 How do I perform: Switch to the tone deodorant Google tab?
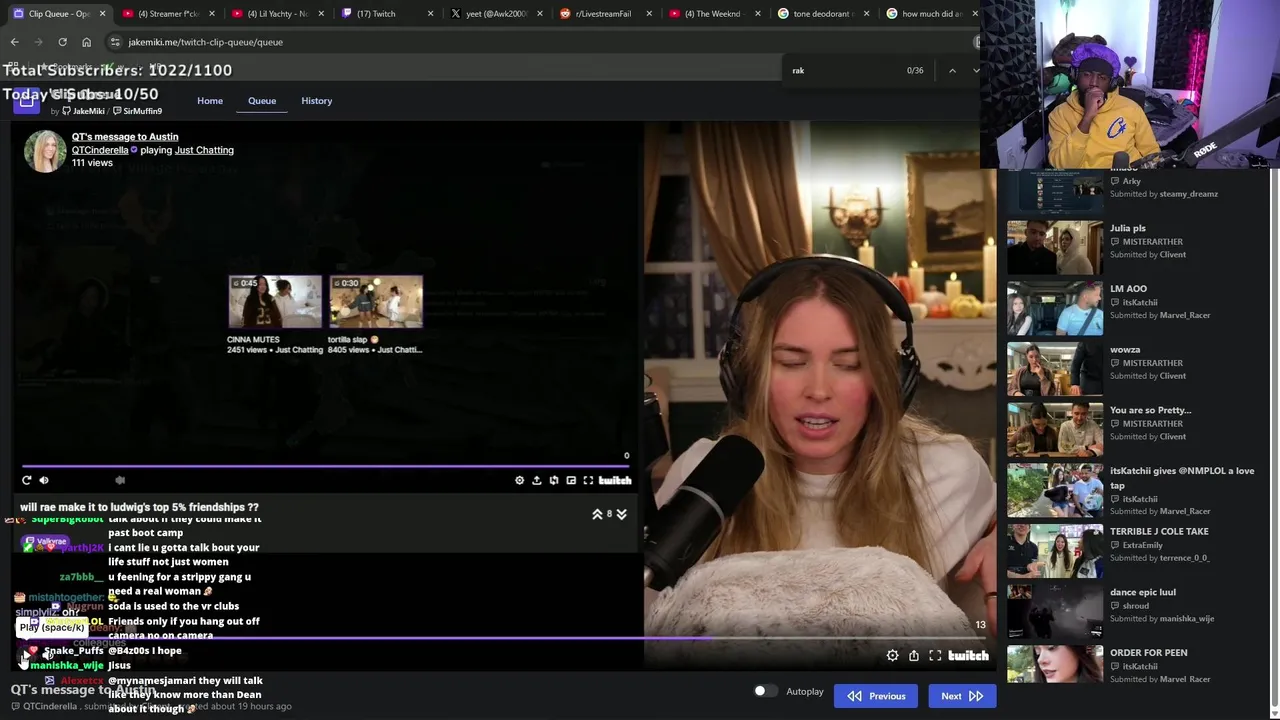point(822,14)
